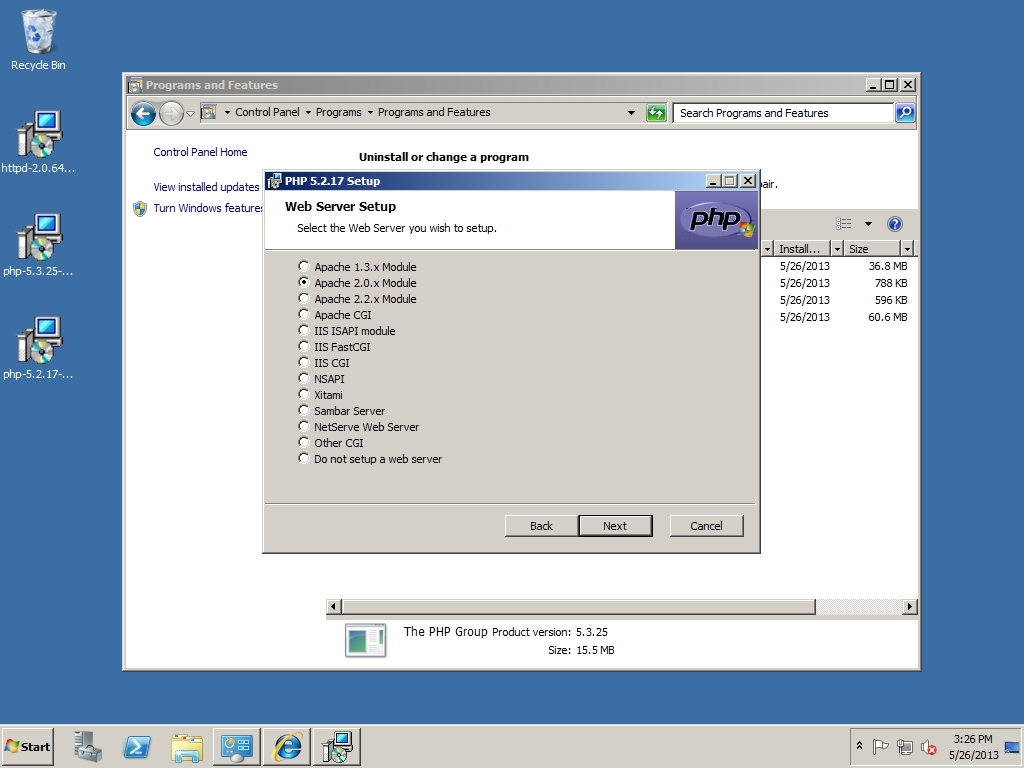Select the php-5.3.25 installer desktop icon

click(38, 245)
